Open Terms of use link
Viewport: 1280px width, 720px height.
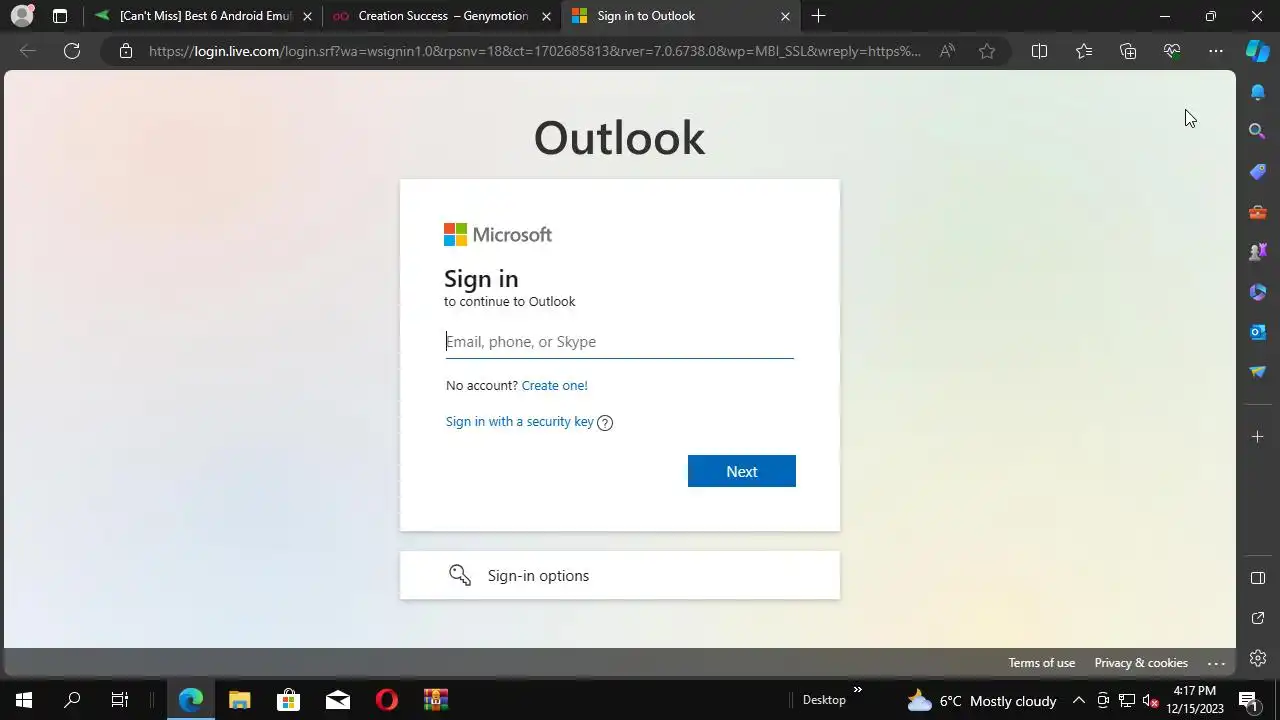[1041, 663]
